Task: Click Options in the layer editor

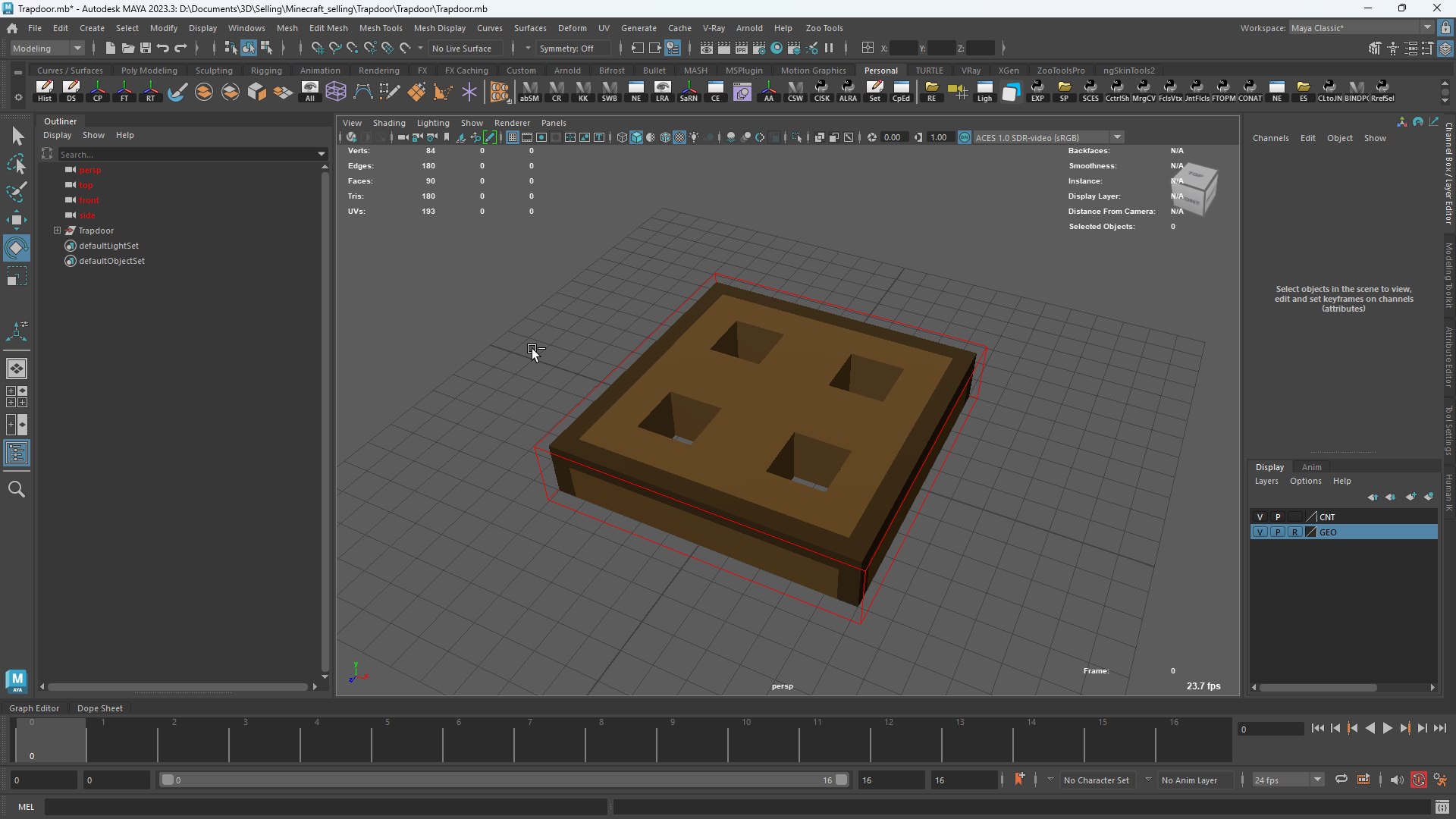Action: pos(1306,481)
